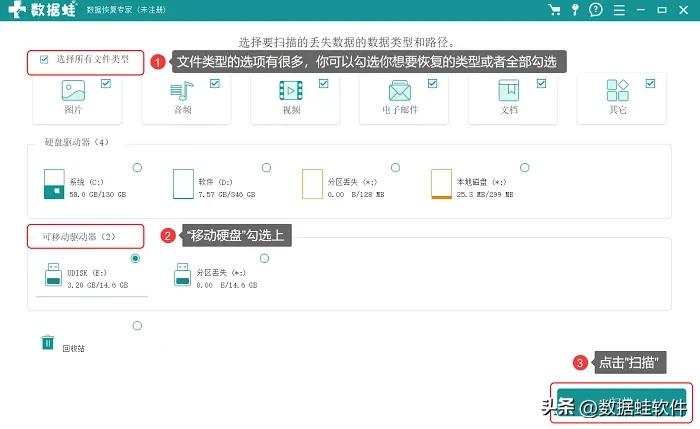Screen dimensions: 700x429
Task: Click the removable 分区丢失 USB icon
Action: [183, 275]
